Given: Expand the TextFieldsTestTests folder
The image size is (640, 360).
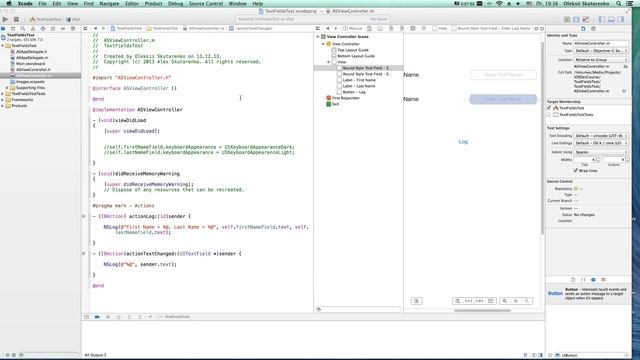Looking at the screenshot, I should pos(3,94).
